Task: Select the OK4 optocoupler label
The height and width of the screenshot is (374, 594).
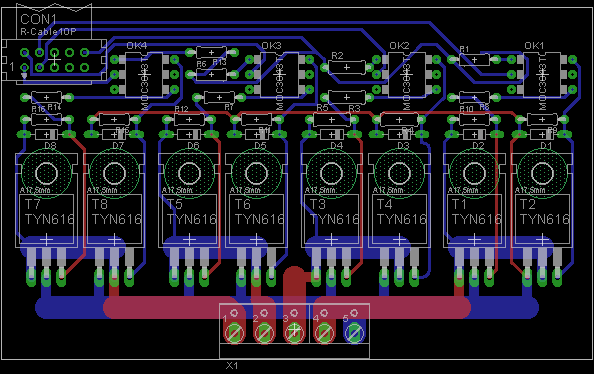Action: click(x=136, y=46)
